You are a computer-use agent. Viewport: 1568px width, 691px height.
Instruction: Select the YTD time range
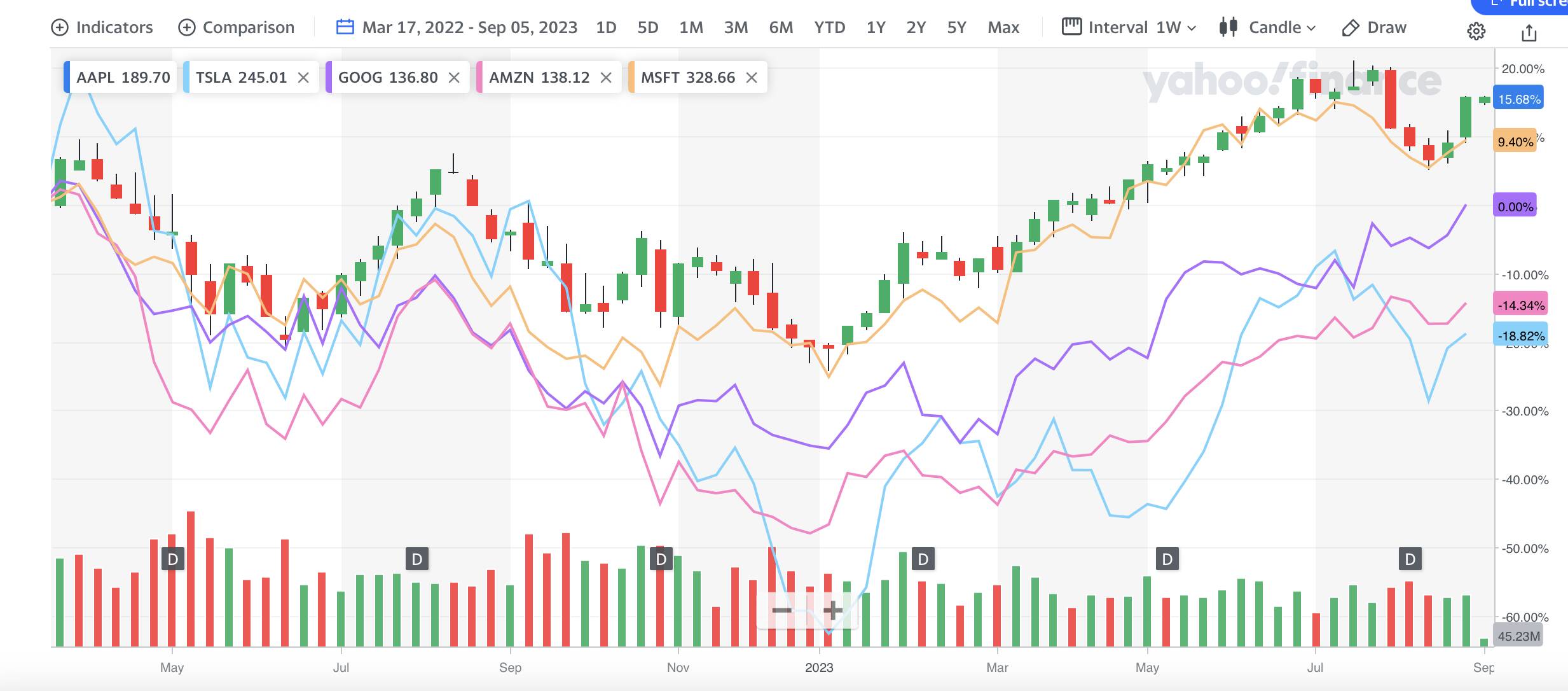(x=830, y=27)
